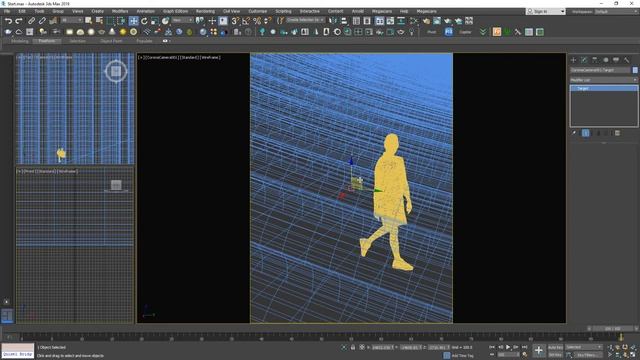Open the Reference Coordinate System dropdown
Image resolution: width=640 pixels, height=360 pixels.
click(182, 20)
